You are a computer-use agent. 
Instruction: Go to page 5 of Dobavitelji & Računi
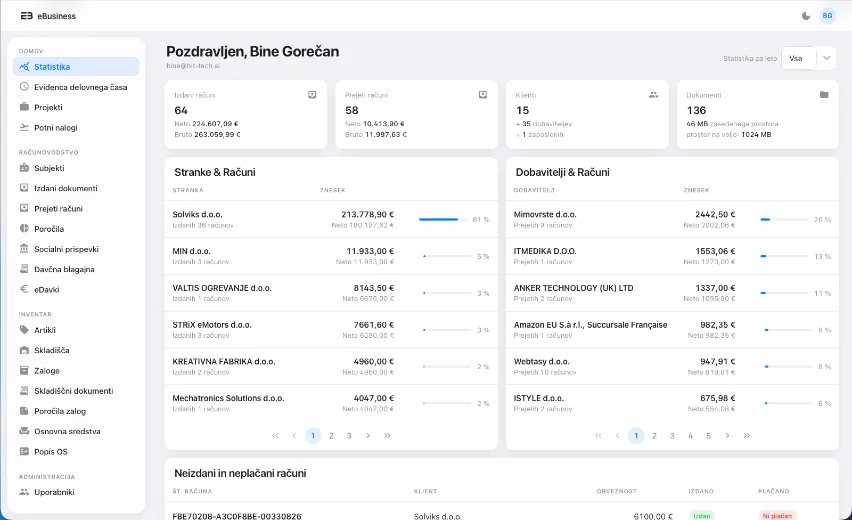click(x=709, y=436)
